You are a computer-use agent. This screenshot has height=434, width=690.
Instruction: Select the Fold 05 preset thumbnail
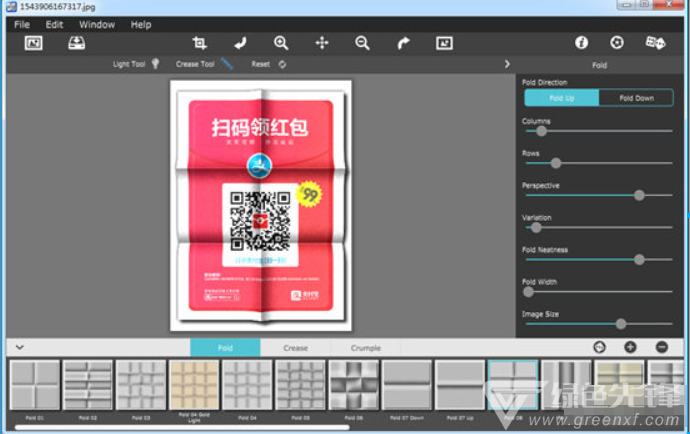click(x=301, y=385)
